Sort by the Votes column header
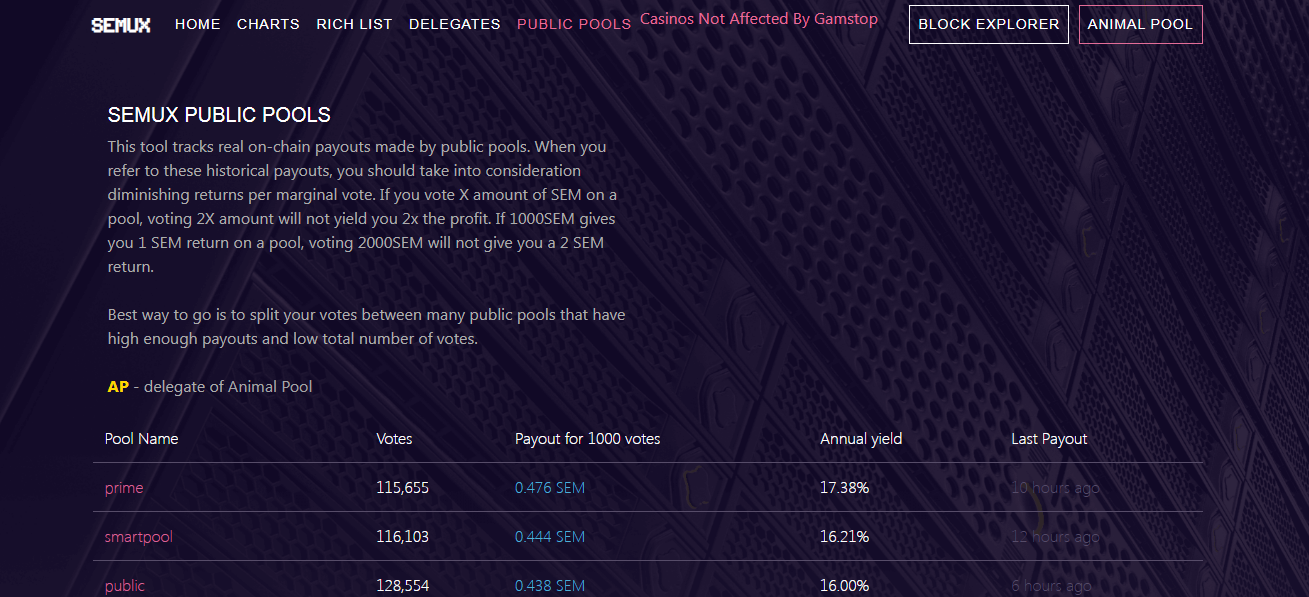Image resolution: width=1309 pixels, height=597 pixels. [394, 439]
